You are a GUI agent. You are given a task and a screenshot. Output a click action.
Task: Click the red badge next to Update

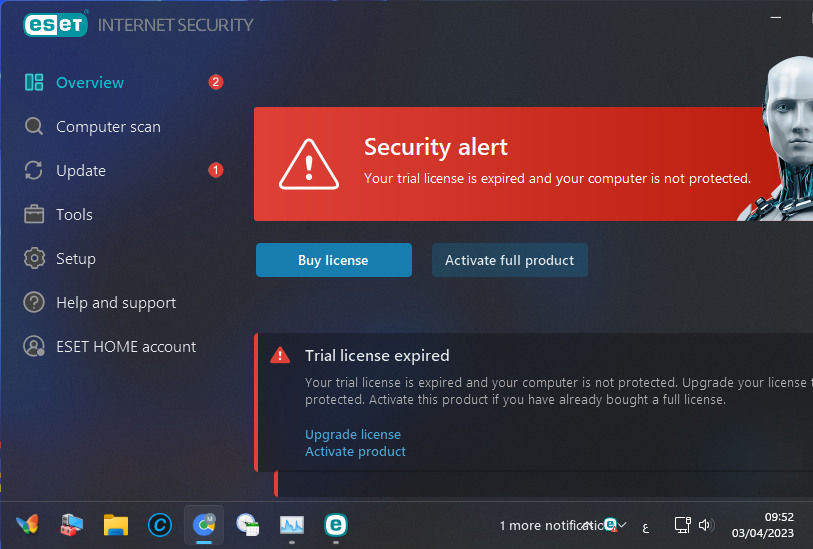(x=216, y=170)
